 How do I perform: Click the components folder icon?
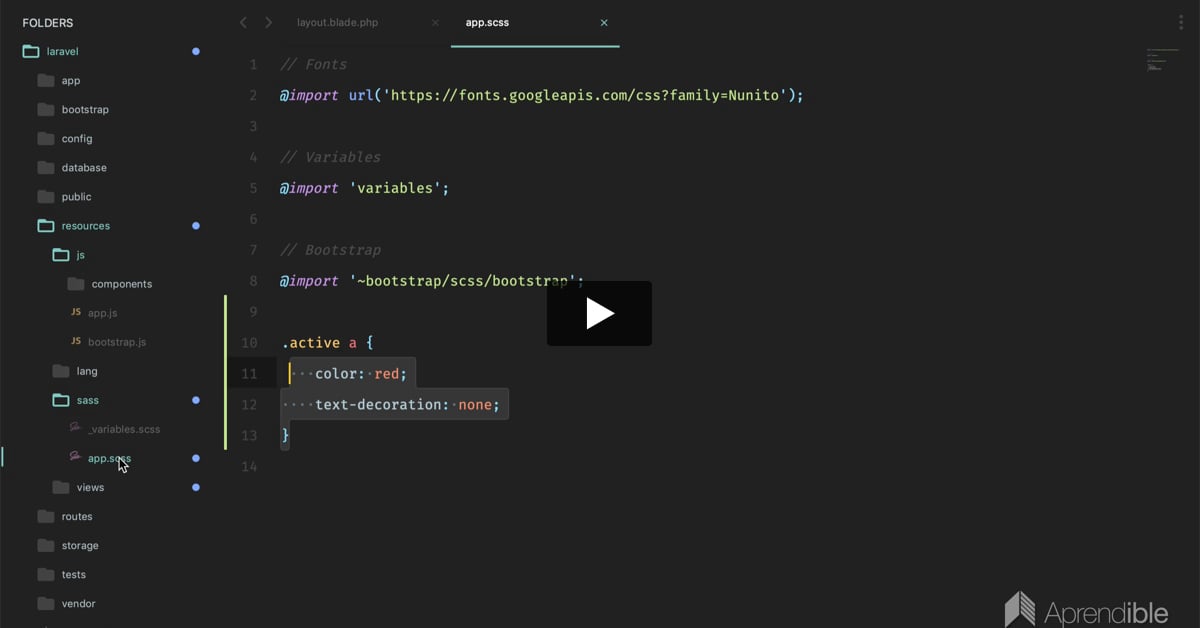(76, 283)
